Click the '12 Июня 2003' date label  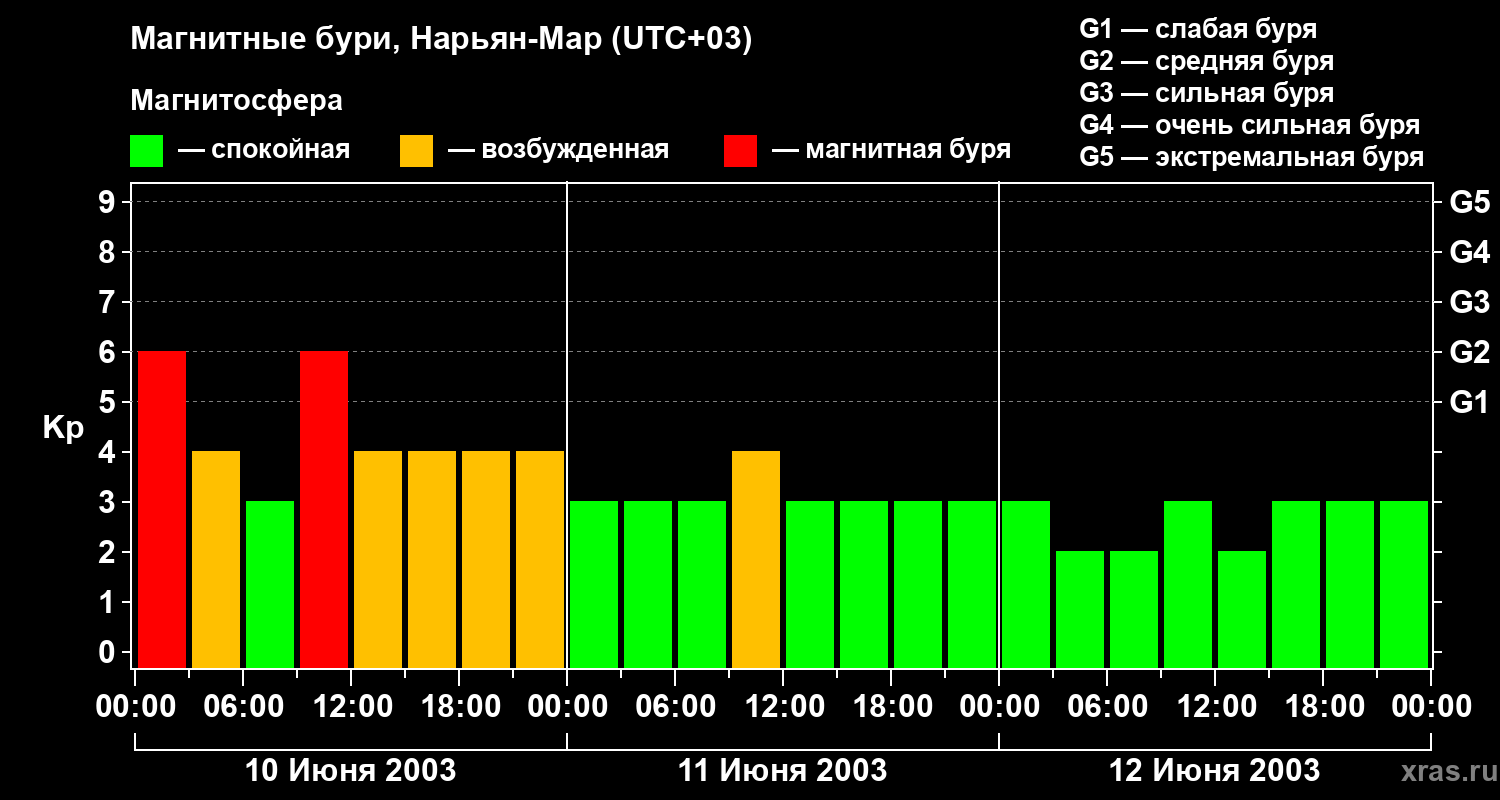click(x=1215, y=771)
